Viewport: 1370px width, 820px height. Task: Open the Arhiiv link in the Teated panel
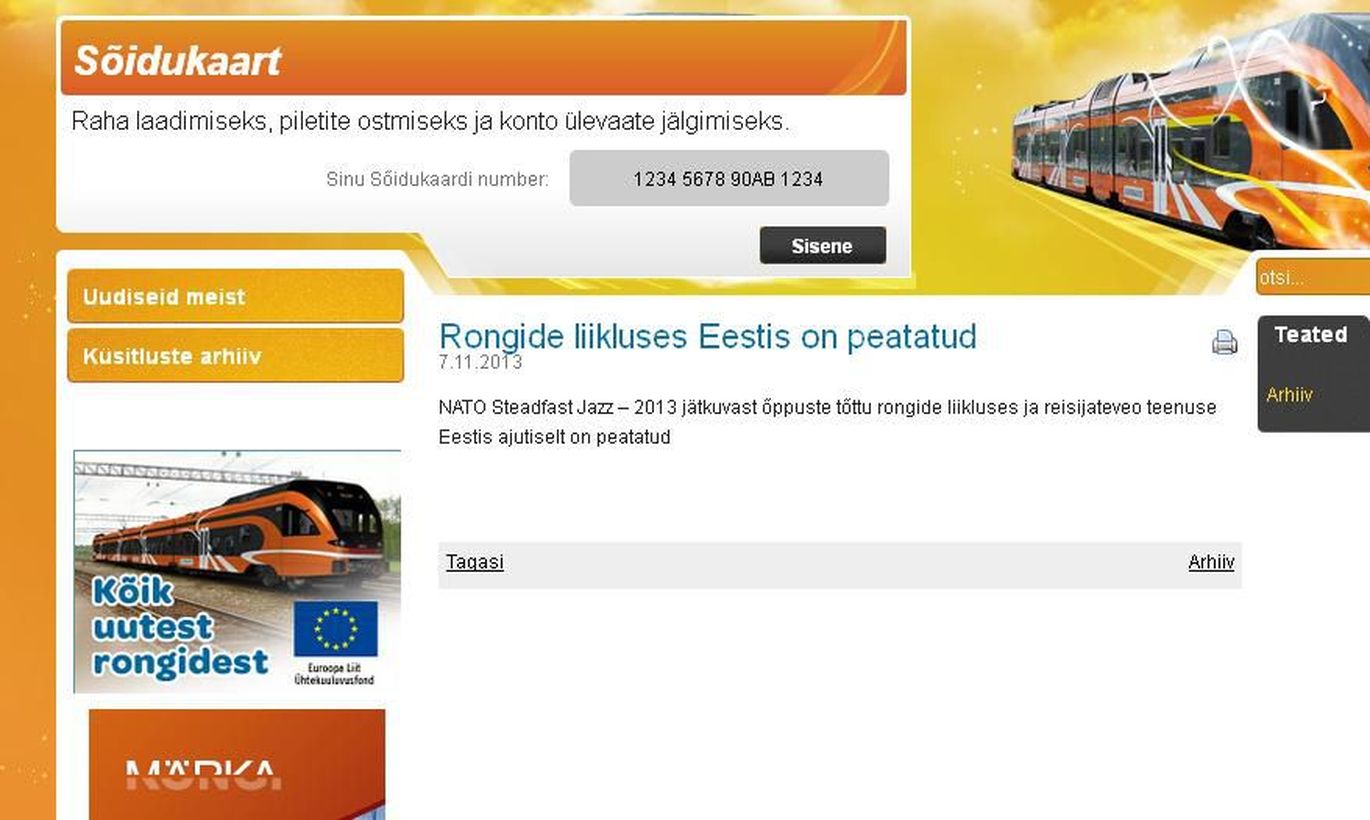(1289, 395)
